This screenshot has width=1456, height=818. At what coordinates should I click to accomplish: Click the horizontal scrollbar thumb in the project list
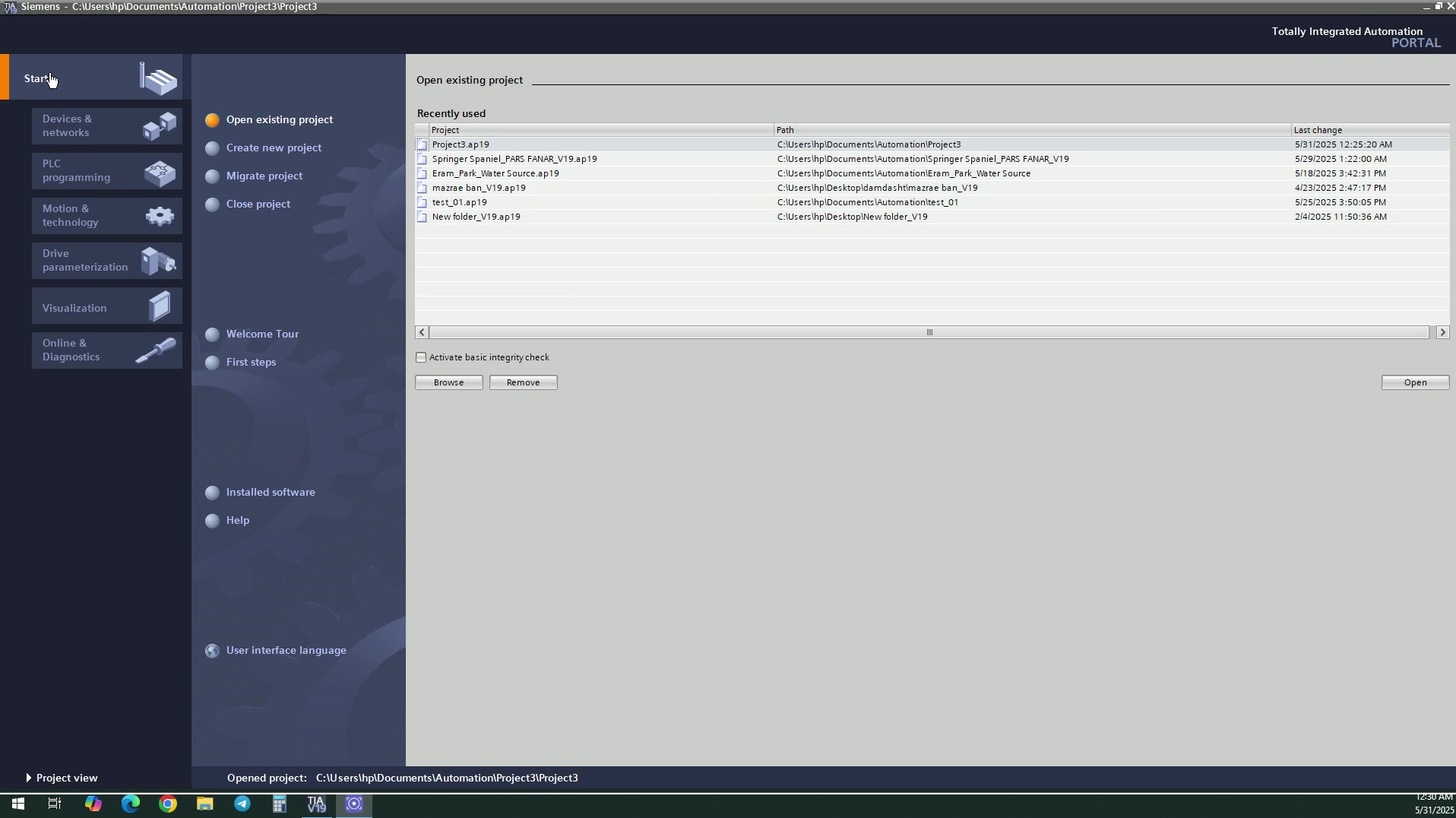(929, 332)
